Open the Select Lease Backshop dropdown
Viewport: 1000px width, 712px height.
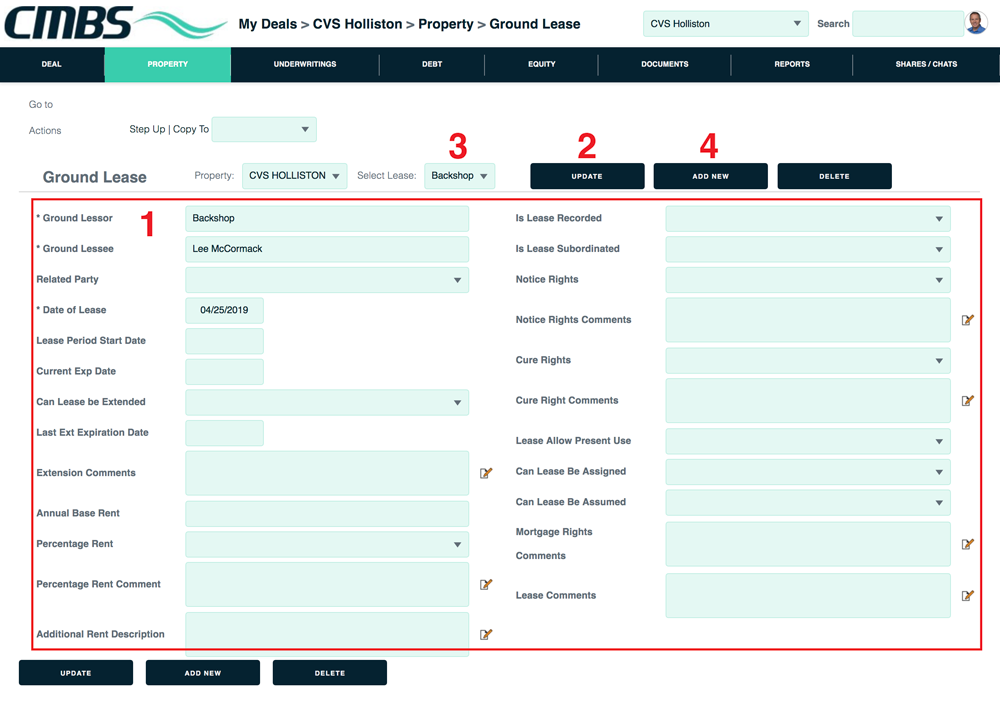459,176
